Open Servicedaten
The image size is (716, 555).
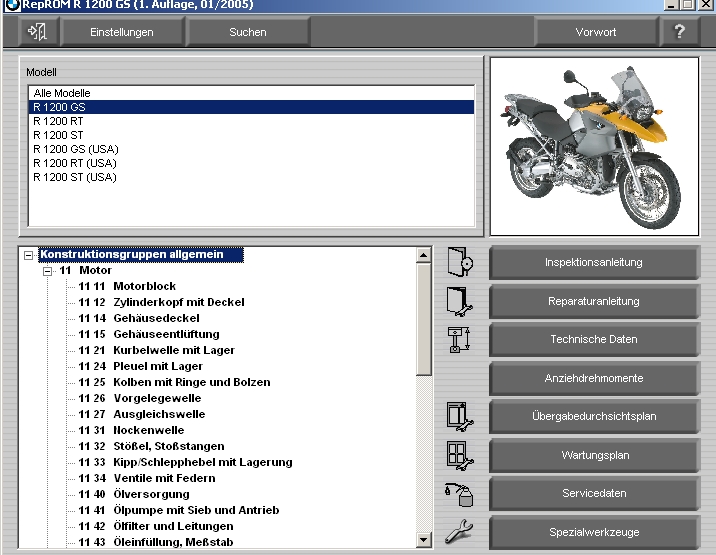[x=594, y=493]
